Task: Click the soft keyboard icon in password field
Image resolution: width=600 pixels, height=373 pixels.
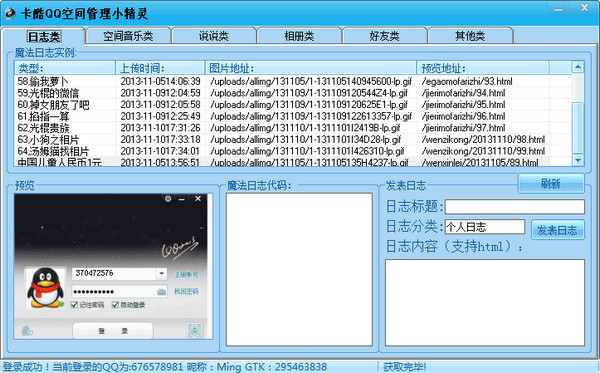Action: (x=161, y=292)
